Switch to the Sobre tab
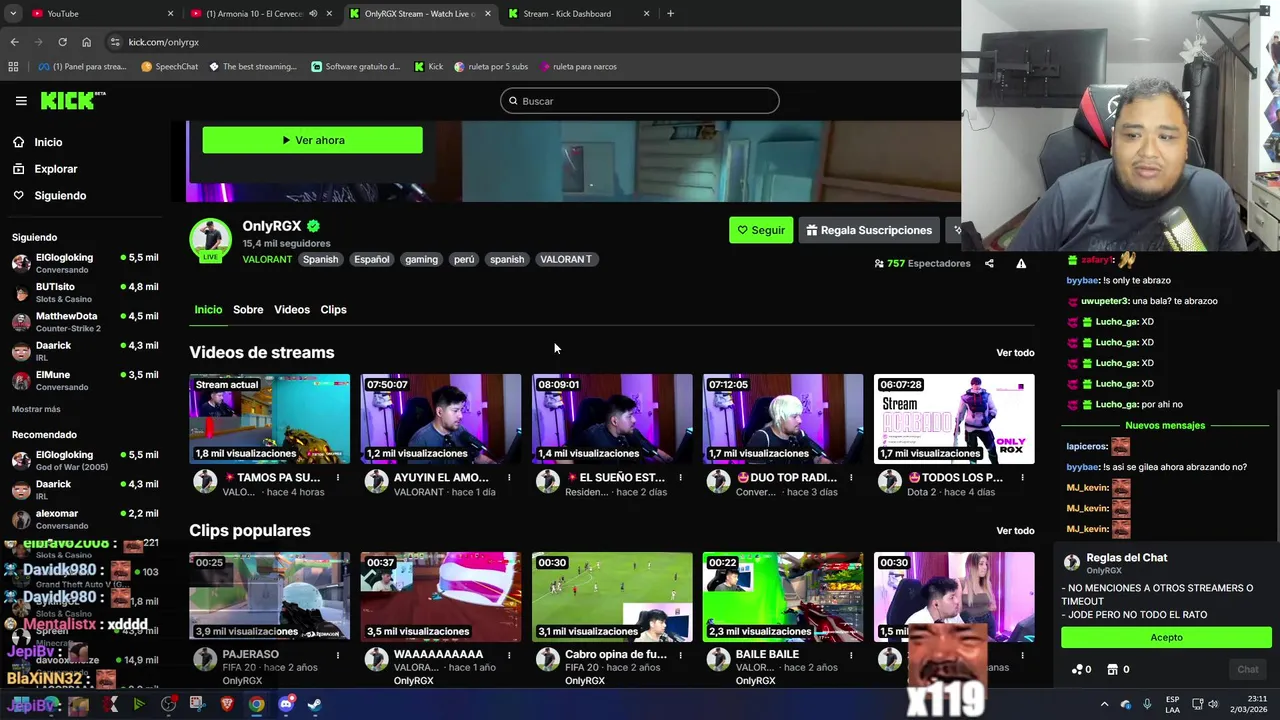This screenshot has width=1280, height=720. pyautogui.click(x=248, y=310)
